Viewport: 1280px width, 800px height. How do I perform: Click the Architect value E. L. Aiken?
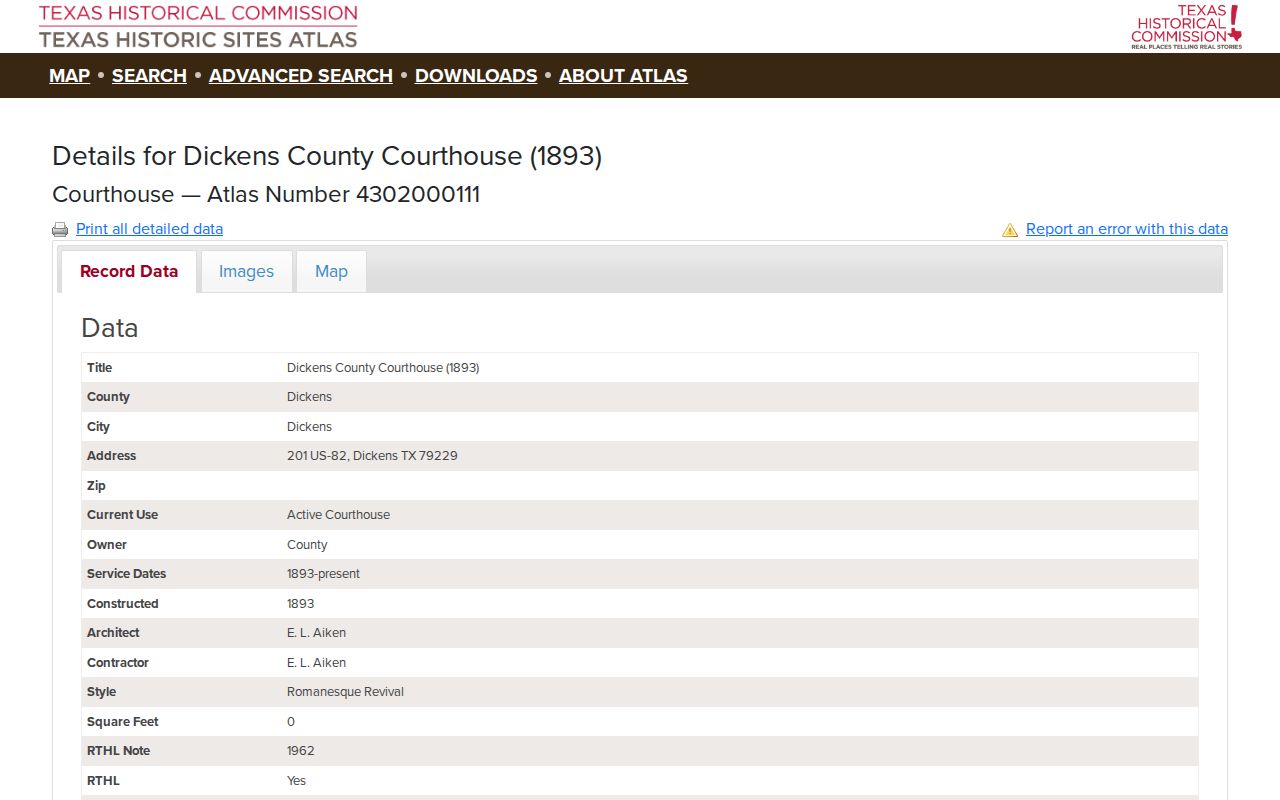[x=316, y=633]
